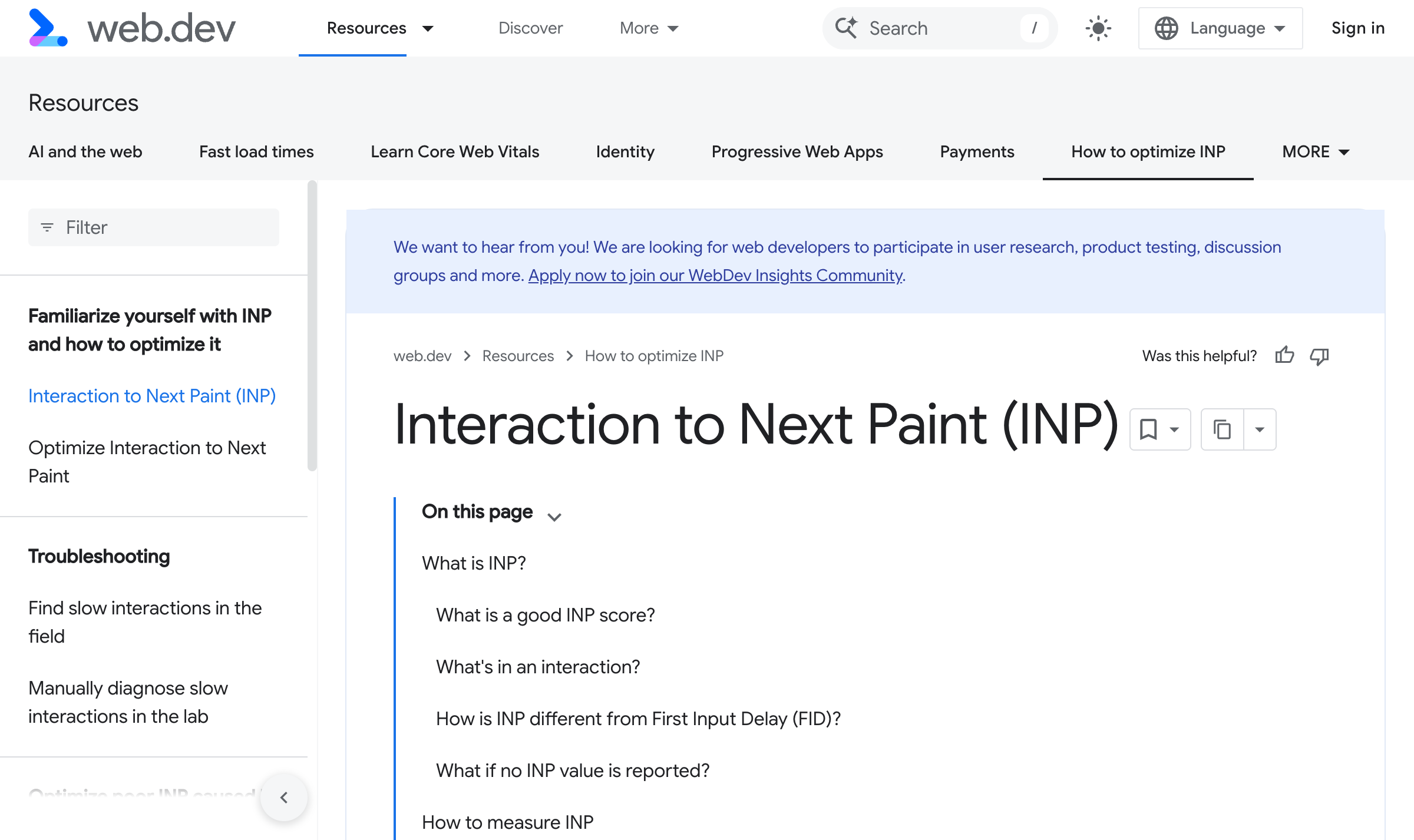Click the Resources breadcrumb link
Viewport: 1414px width, 840px height.
point(518,356)
